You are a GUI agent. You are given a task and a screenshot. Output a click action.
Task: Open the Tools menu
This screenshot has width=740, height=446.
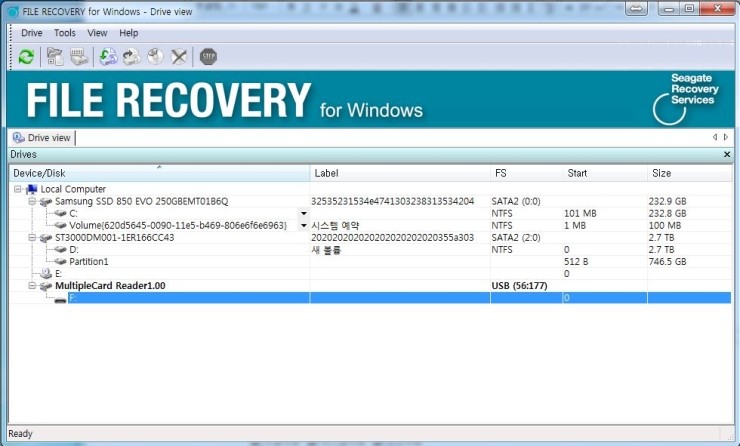point(65,33)
